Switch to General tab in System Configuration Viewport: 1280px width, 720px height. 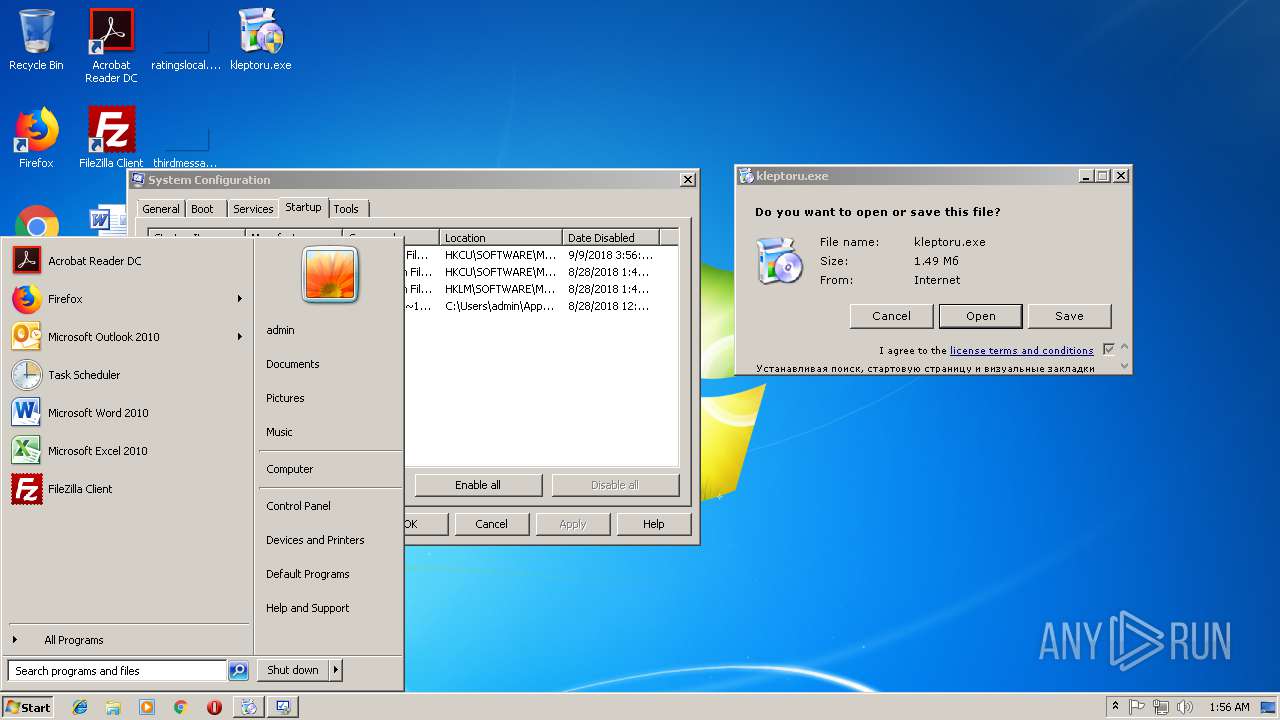pyautogui.click(x=161, y=209)
